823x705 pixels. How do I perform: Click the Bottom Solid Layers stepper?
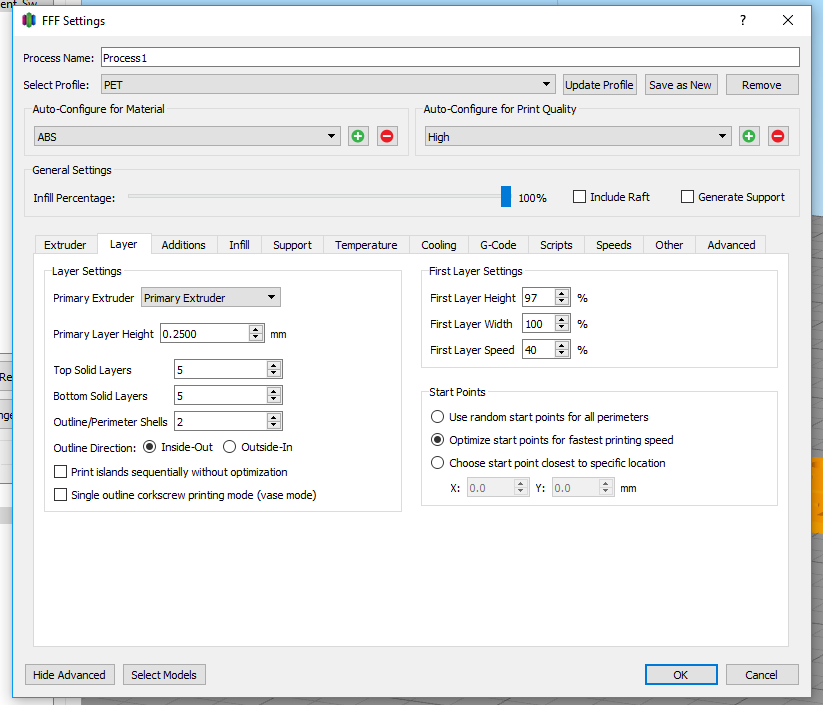(x=273, y=395)
